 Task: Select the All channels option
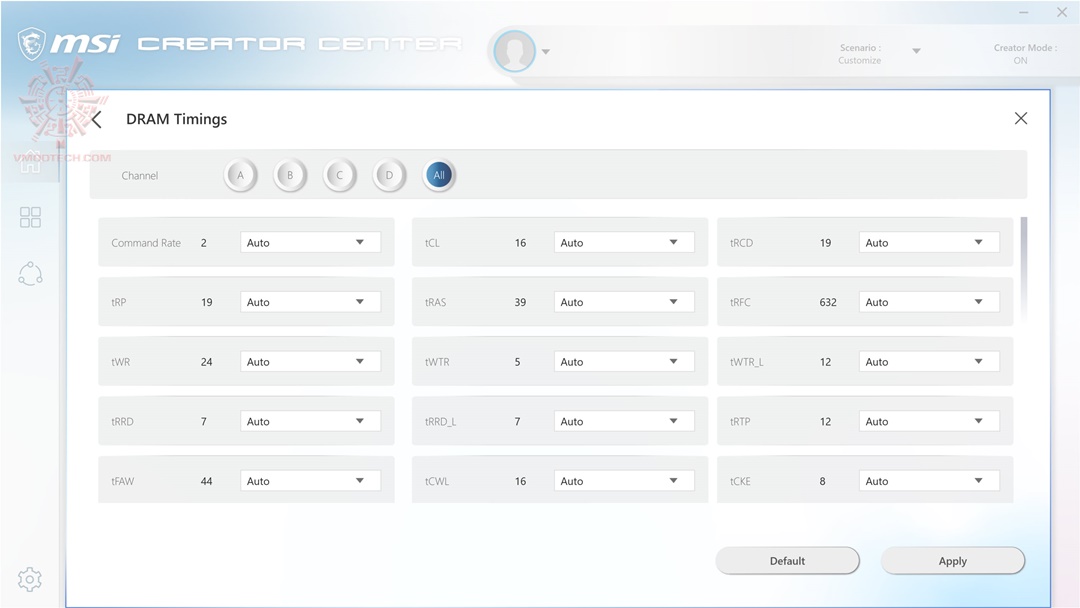tap(439, 175)
